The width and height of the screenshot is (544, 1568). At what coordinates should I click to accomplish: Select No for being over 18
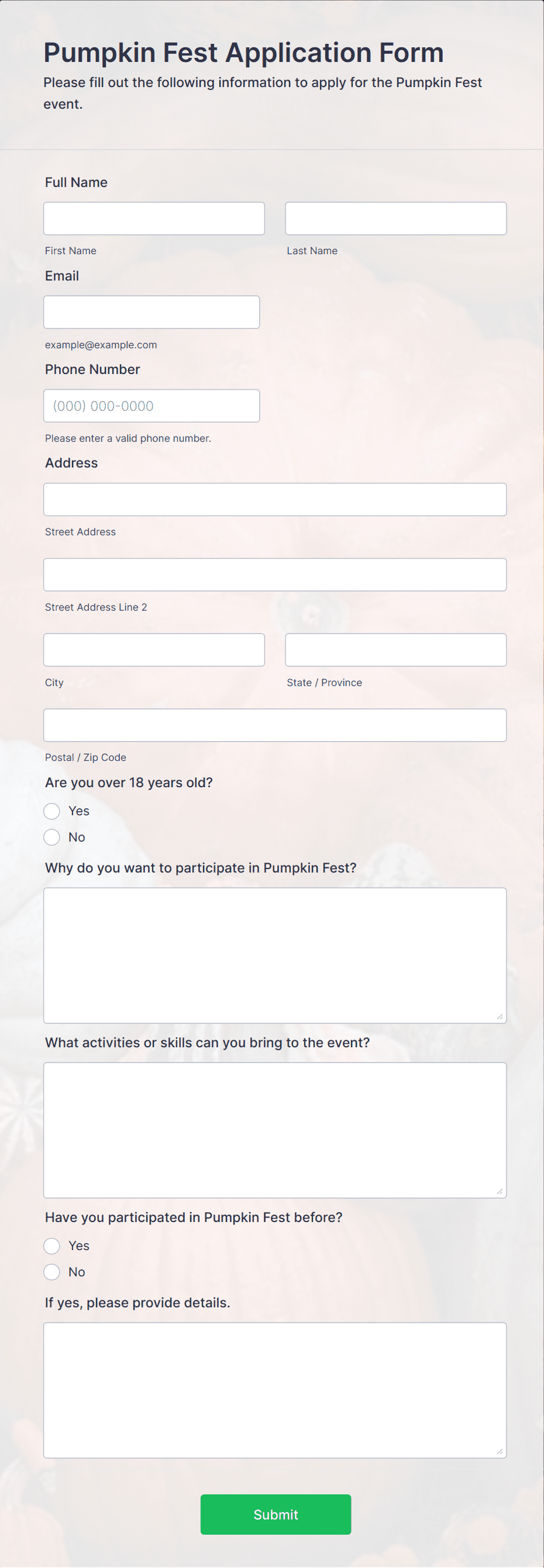[x=52, y=837]
